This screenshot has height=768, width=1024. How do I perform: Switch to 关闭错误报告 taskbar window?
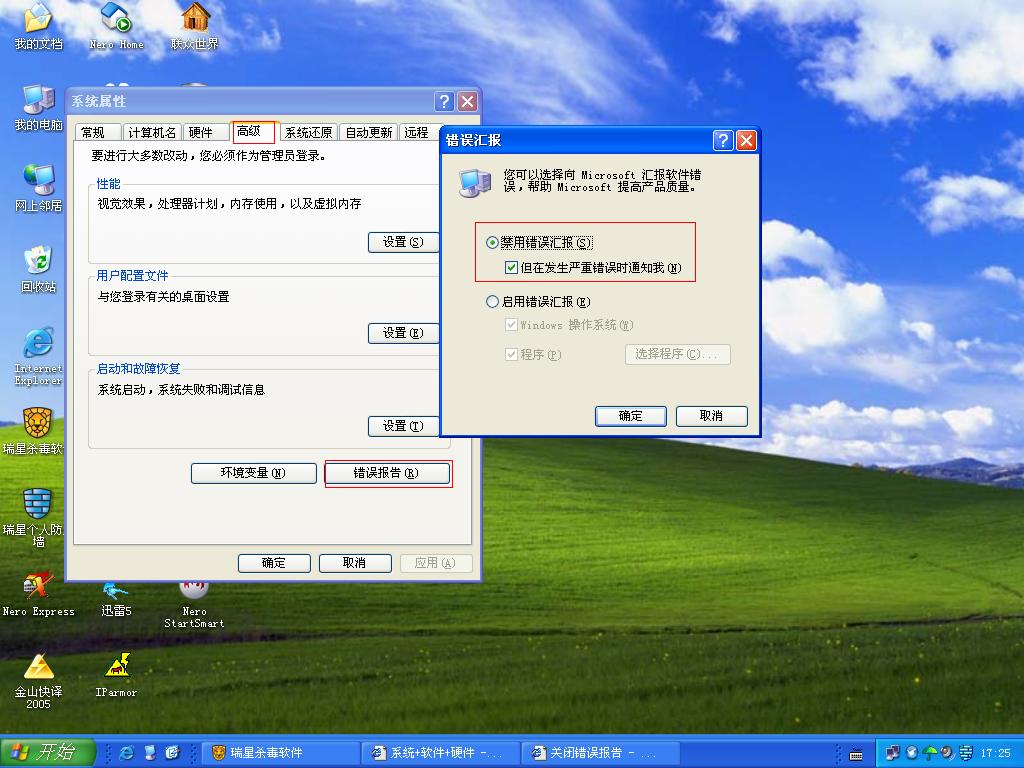tap(600, 753)
